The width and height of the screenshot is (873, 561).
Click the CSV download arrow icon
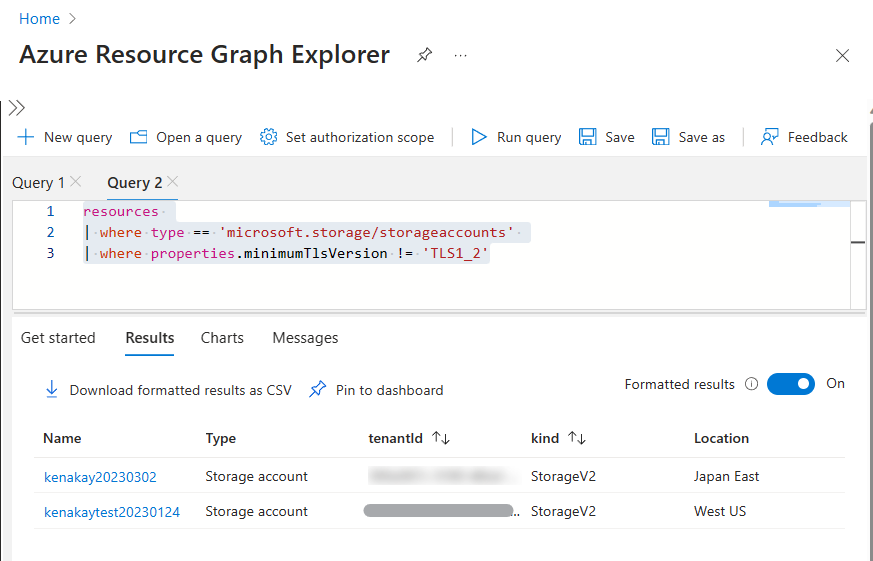tap(51, 390)
